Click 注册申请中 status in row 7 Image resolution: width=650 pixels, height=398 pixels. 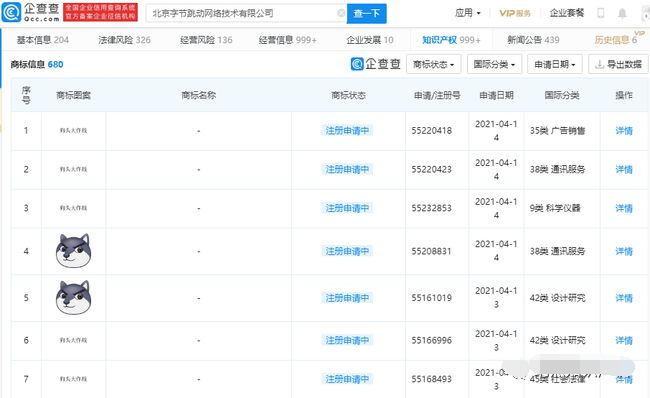tap(347, 379)
